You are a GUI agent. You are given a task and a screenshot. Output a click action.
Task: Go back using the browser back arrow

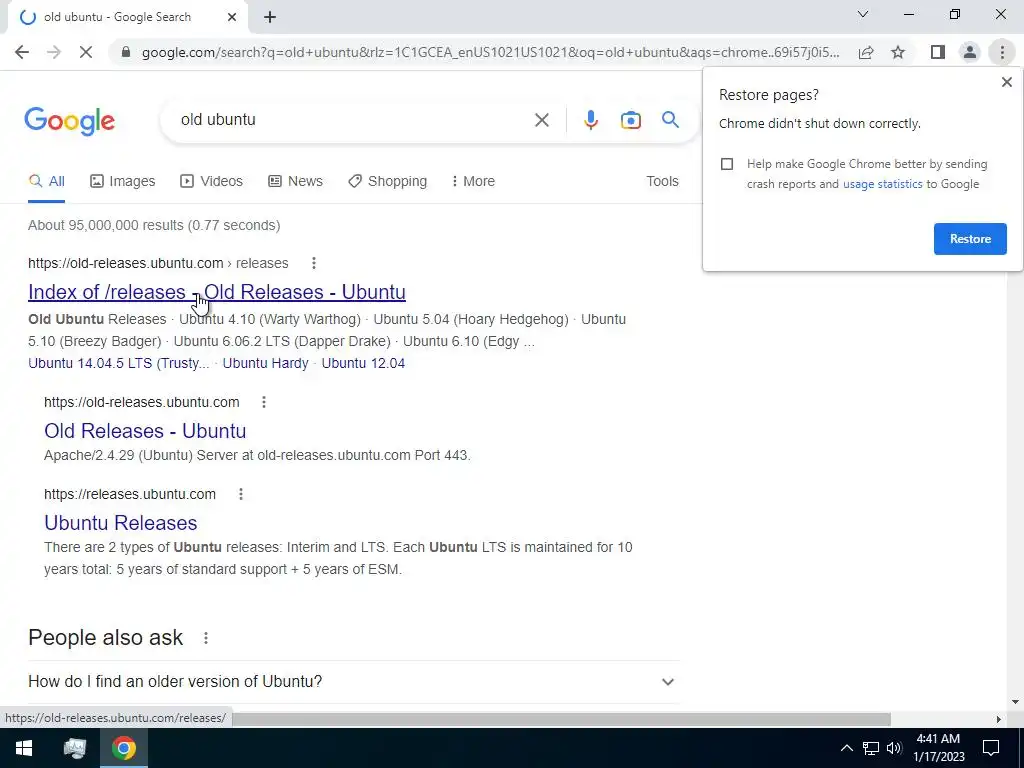(22, 52)
